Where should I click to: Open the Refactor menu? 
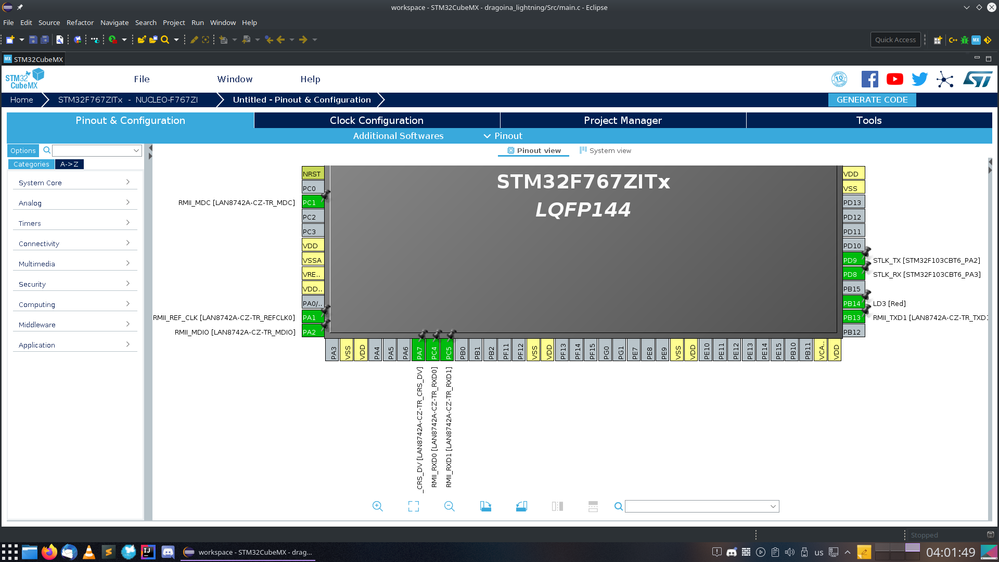point(80,22)
